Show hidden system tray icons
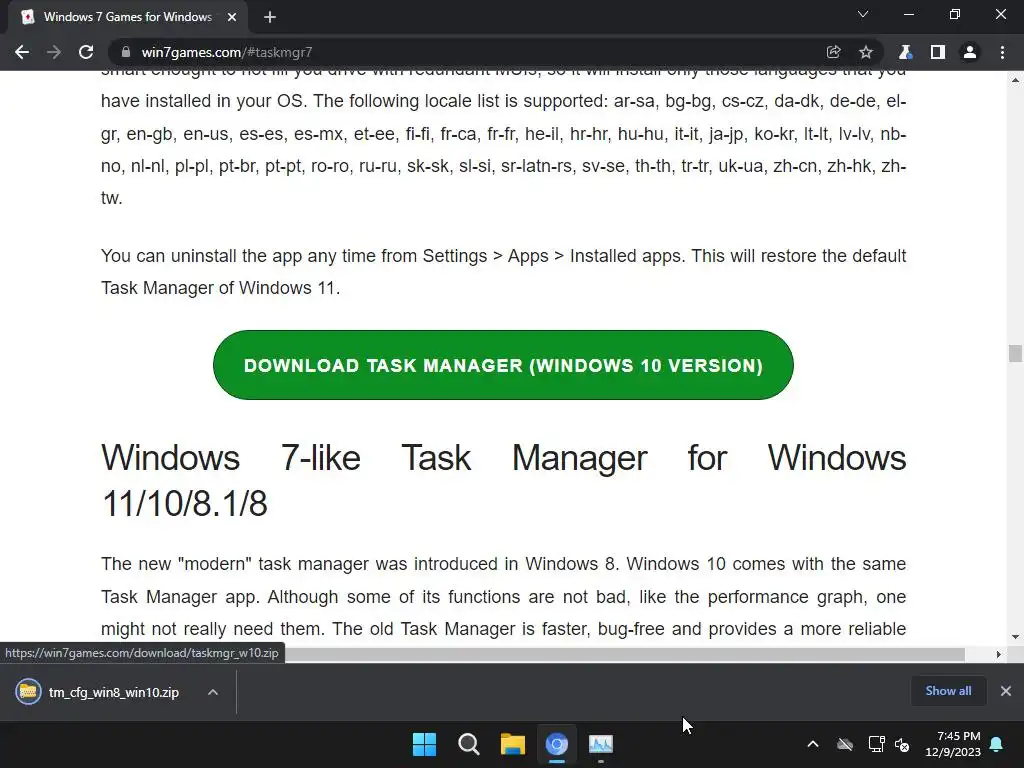 [x=813, y=744]
